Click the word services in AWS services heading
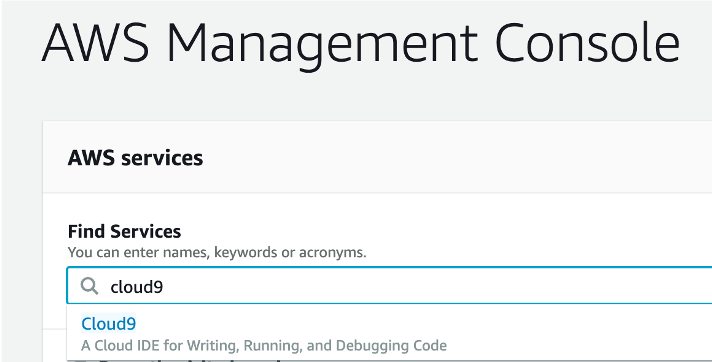Screen dimensions: 712x362 pos(162,159)
